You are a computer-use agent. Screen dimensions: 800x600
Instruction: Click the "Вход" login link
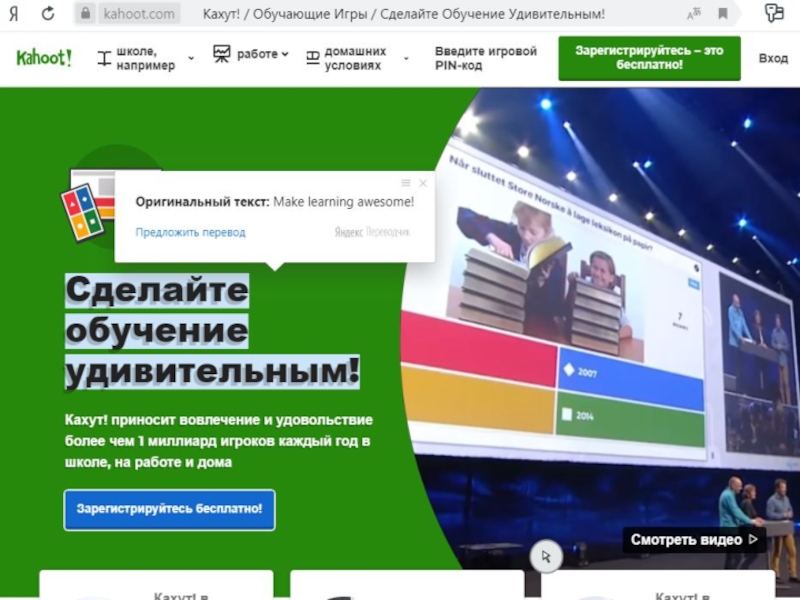(773, 58)
